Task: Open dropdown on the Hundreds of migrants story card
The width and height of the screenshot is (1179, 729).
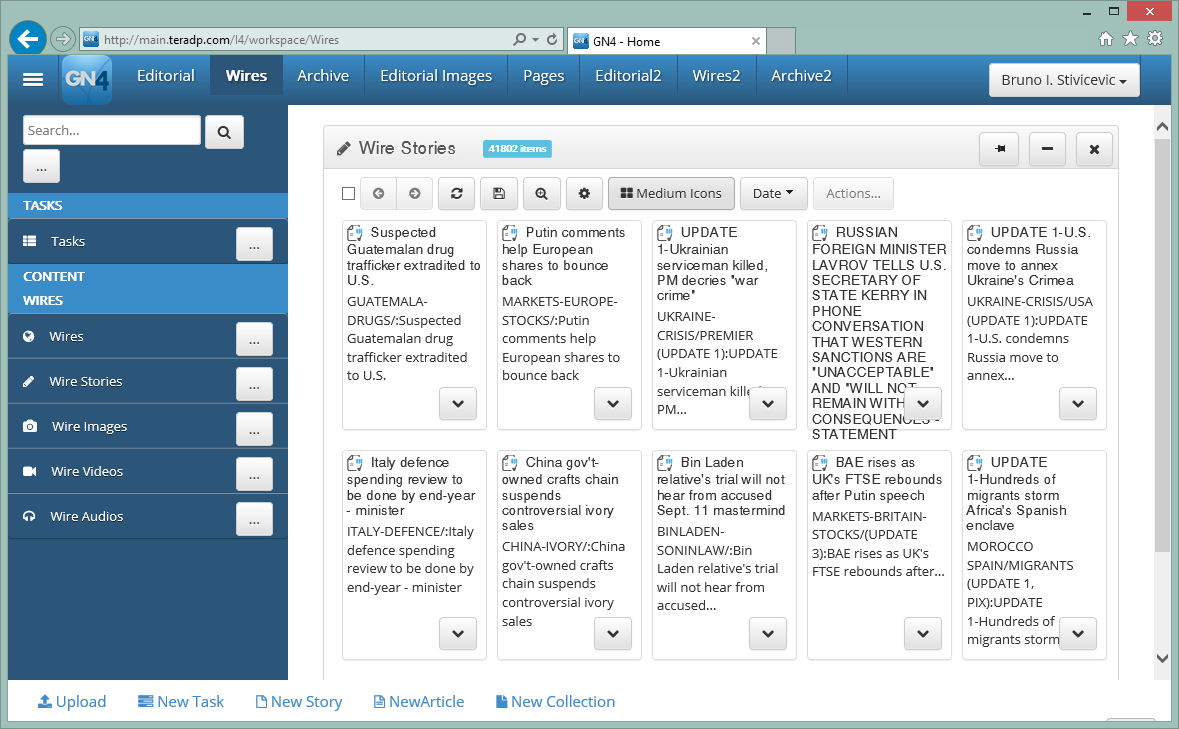Action: (x=1077, y=634)
